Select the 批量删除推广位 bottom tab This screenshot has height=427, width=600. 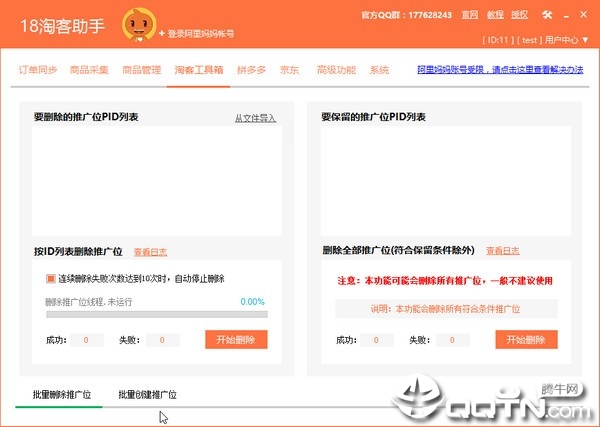click(62, 394)
